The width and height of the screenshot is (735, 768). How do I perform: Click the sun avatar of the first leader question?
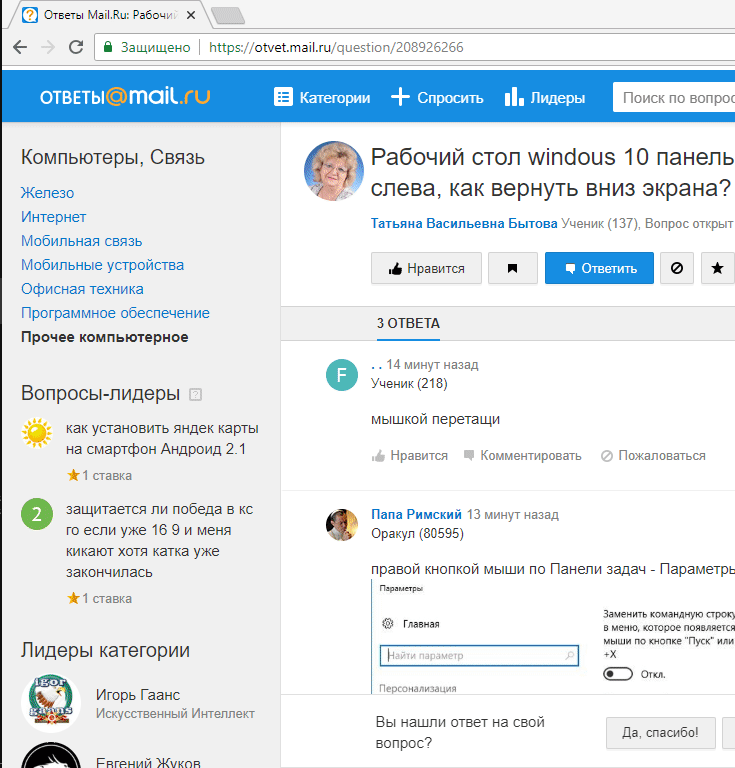37,433
